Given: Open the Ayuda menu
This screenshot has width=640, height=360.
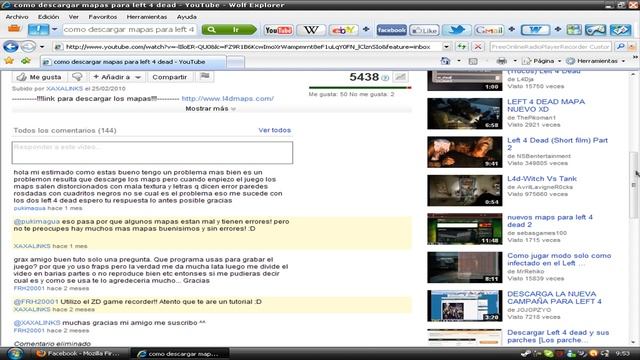Looking at the screenshot, I should tap(187, 17).
